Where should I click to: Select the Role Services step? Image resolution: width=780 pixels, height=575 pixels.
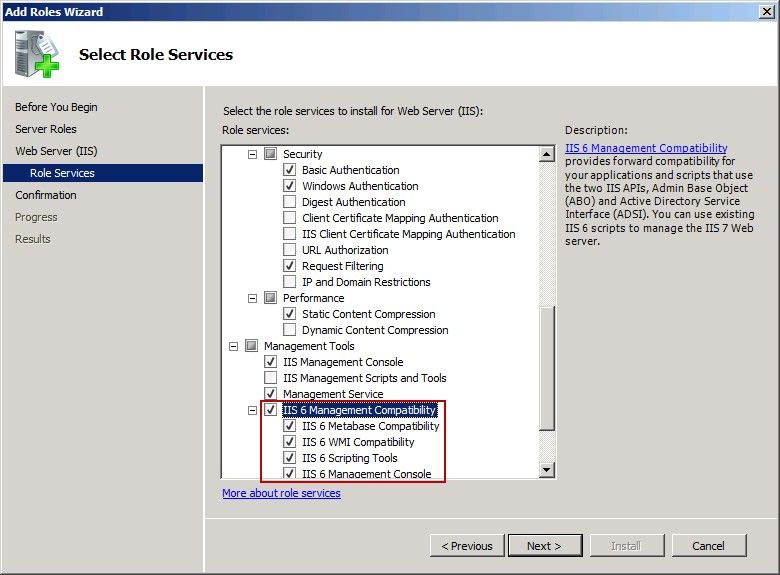[103, 173]
